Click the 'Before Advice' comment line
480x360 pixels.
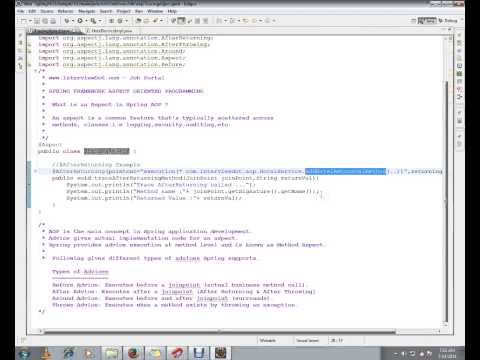coord(178,285)
